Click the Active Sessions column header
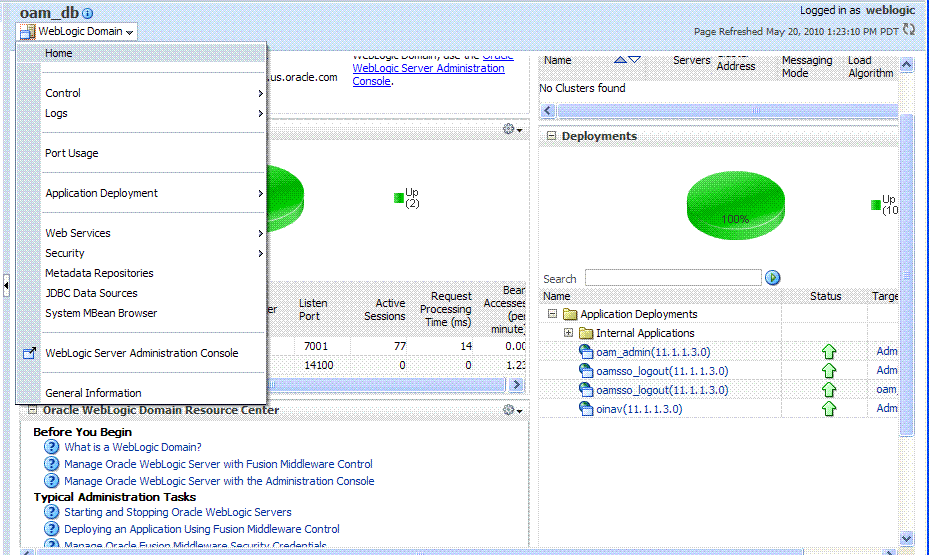The image size is (941, 555). (x=384, y=310)
